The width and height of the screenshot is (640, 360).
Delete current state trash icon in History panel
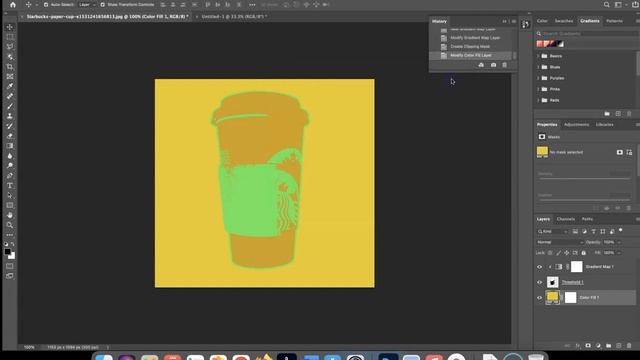[x=504, y=65]
